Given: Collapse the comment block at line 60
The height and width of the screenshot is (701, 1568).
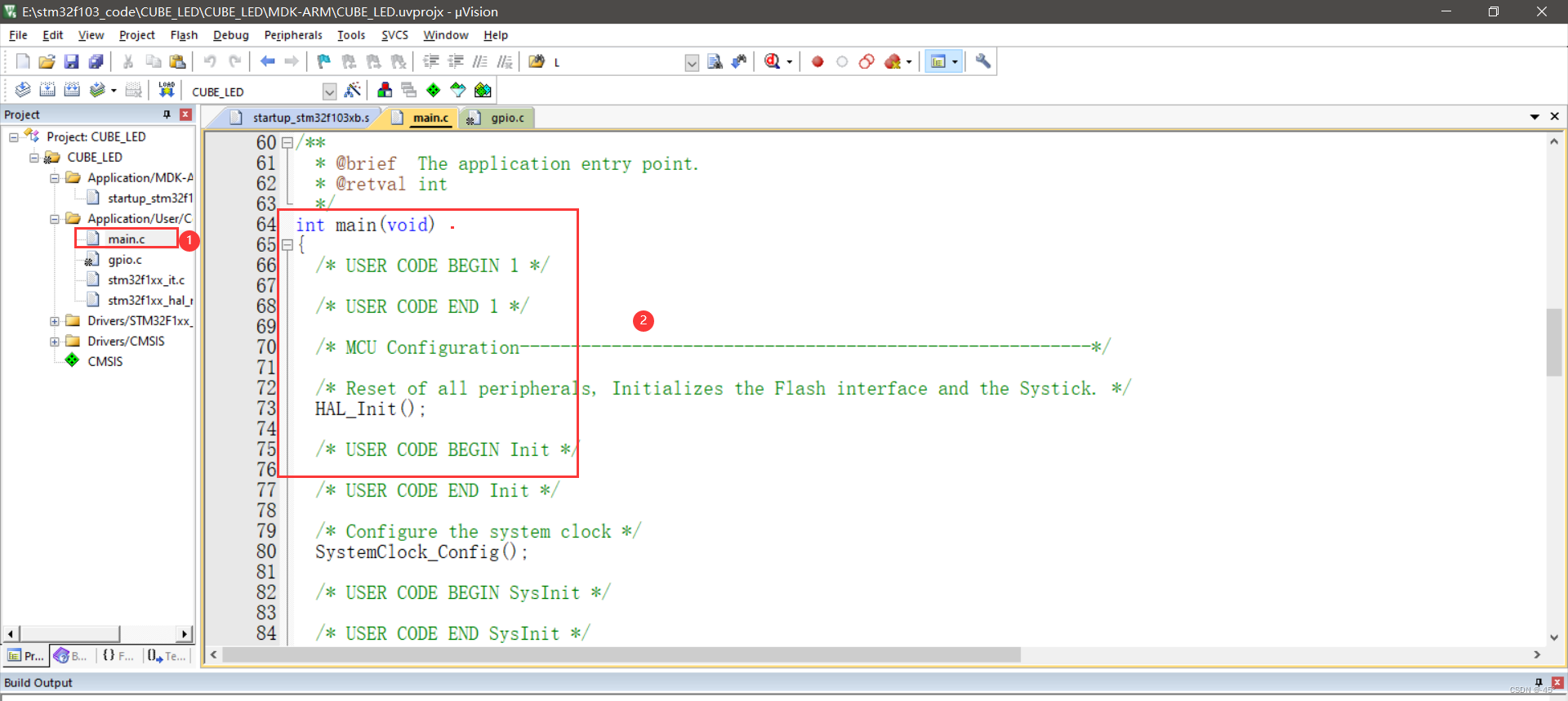Looking at the screenshot, I should pyautogui.click(x=287, y=143).
